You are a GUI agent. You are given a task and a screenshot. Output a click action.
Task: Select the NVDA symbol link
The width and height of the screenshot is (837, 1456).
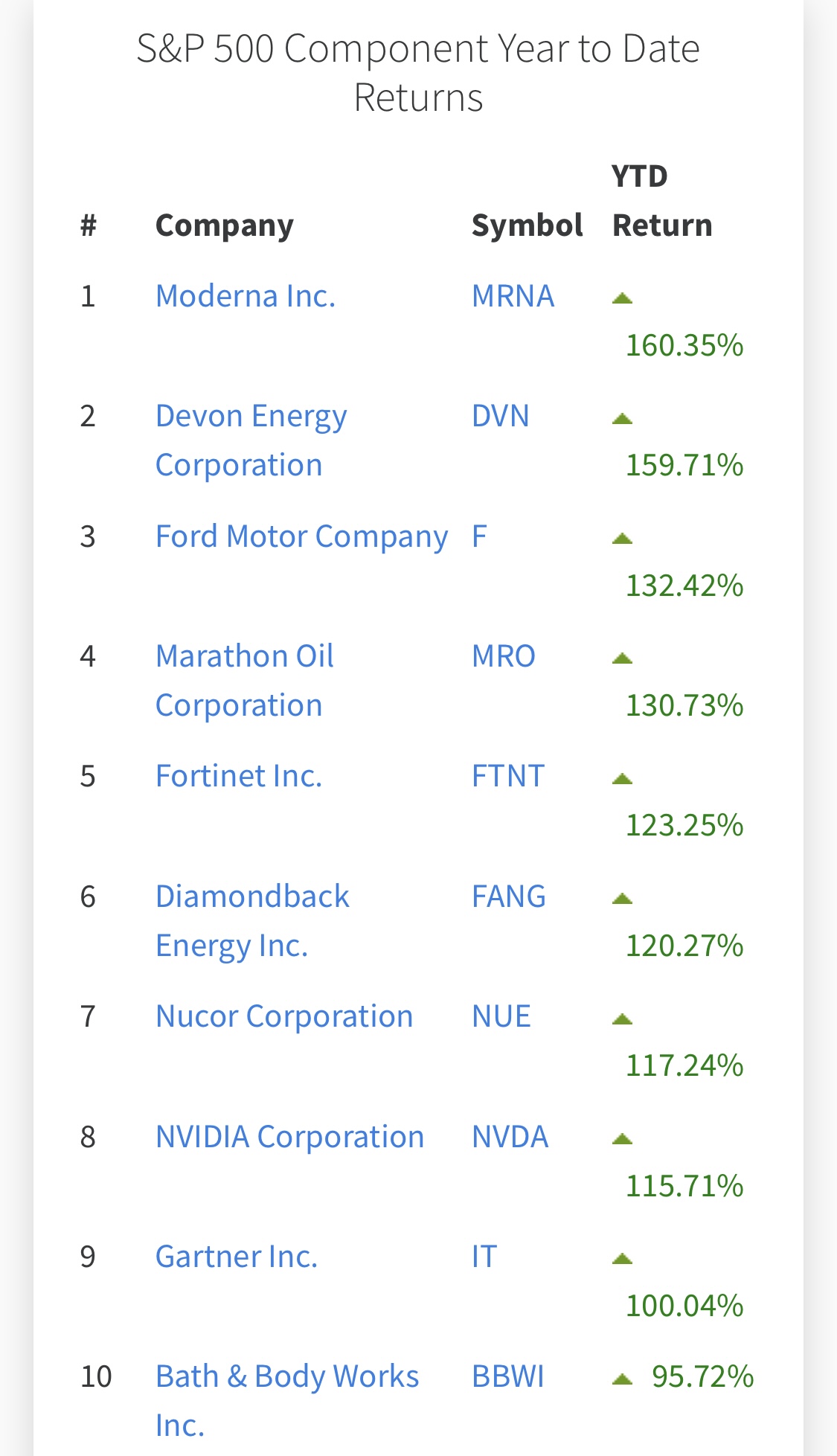(510, 1137)
